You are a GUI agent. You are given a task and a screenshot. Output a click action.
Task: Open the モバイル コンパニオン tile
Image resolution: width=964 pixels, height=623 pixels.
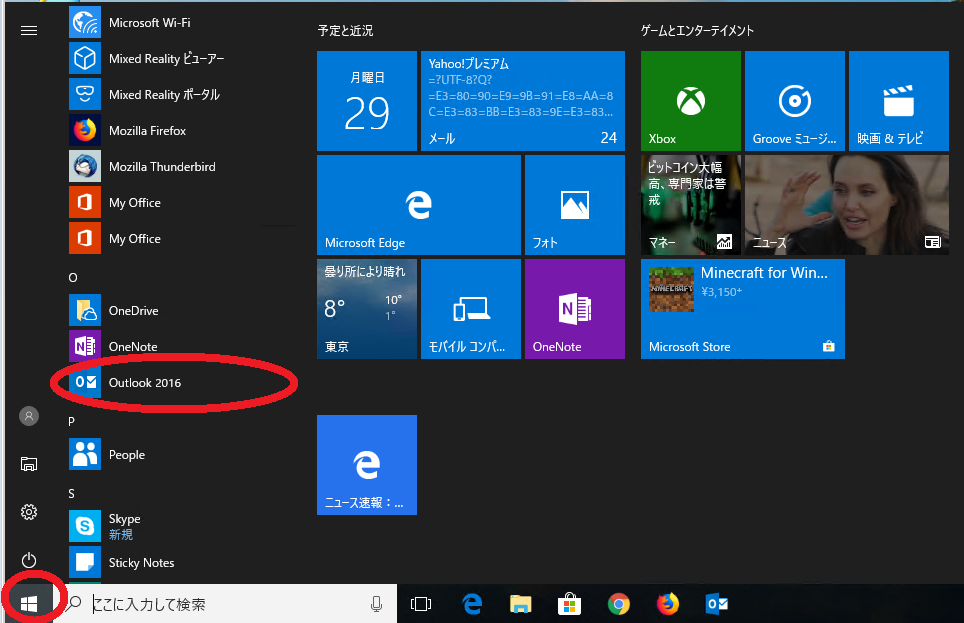pyautogui.click(x=471, y=309)
